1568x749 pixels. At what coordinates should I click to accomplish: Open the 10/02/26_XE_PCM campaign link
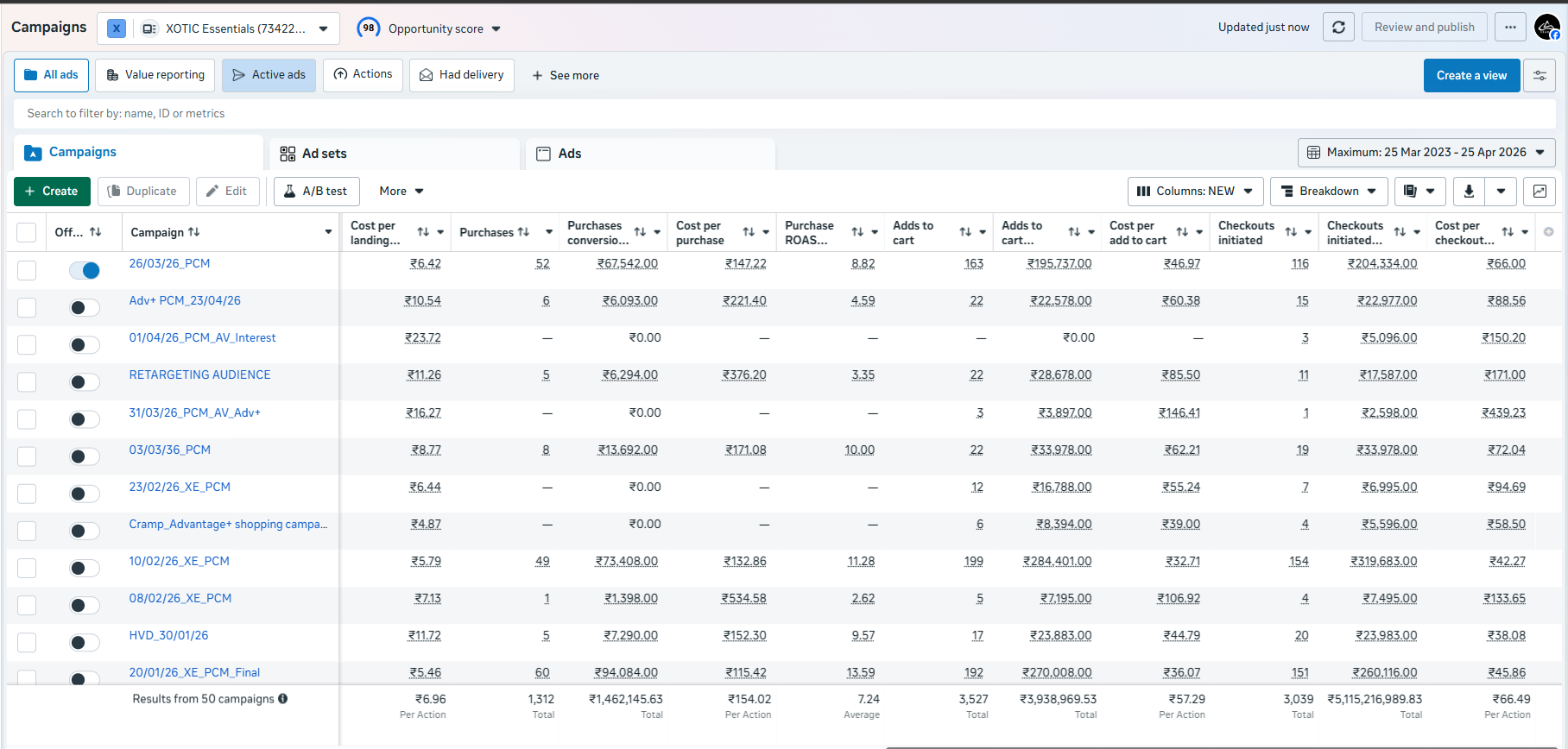click(180, 561)
